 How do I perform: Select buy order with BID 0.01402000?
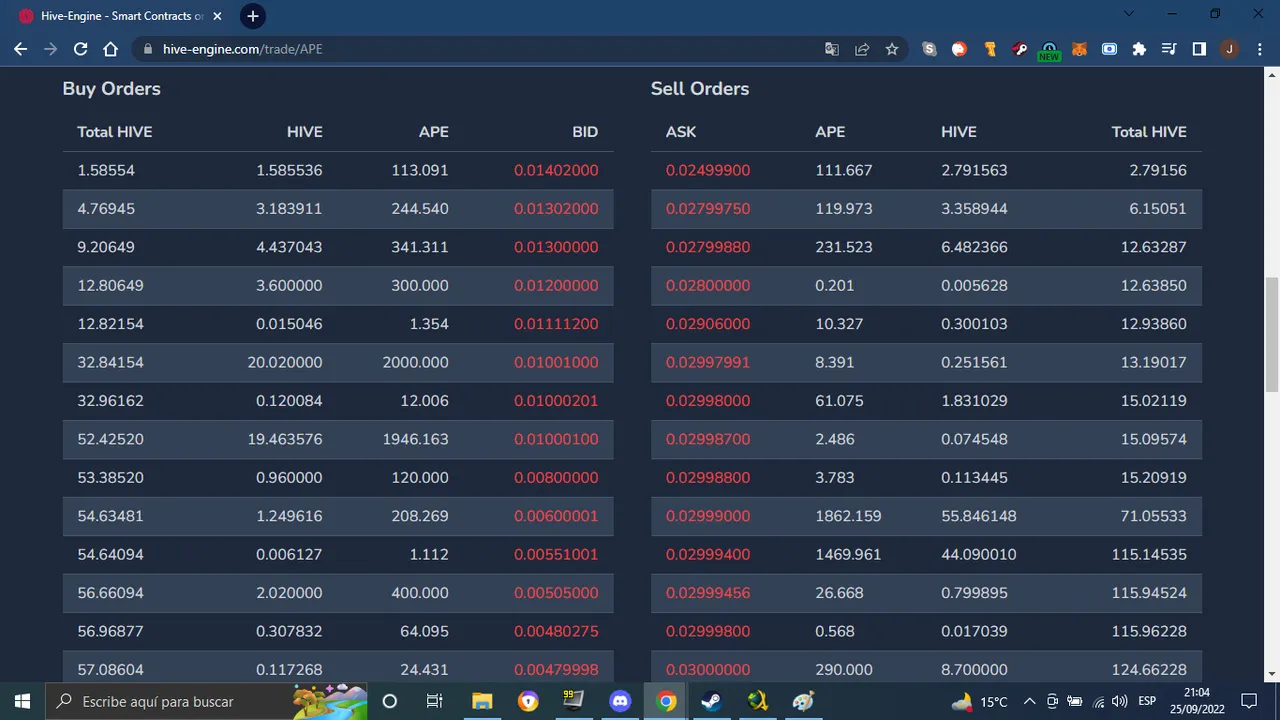[338, 170]
